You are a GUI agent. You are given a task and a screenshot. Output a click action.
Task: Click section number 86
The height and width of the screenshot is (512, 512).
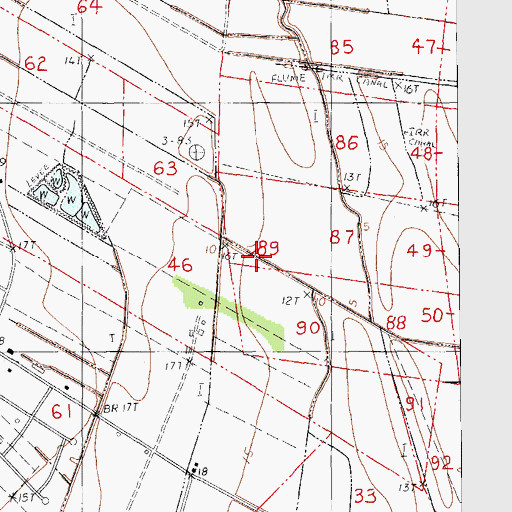[x=347, y=143]
